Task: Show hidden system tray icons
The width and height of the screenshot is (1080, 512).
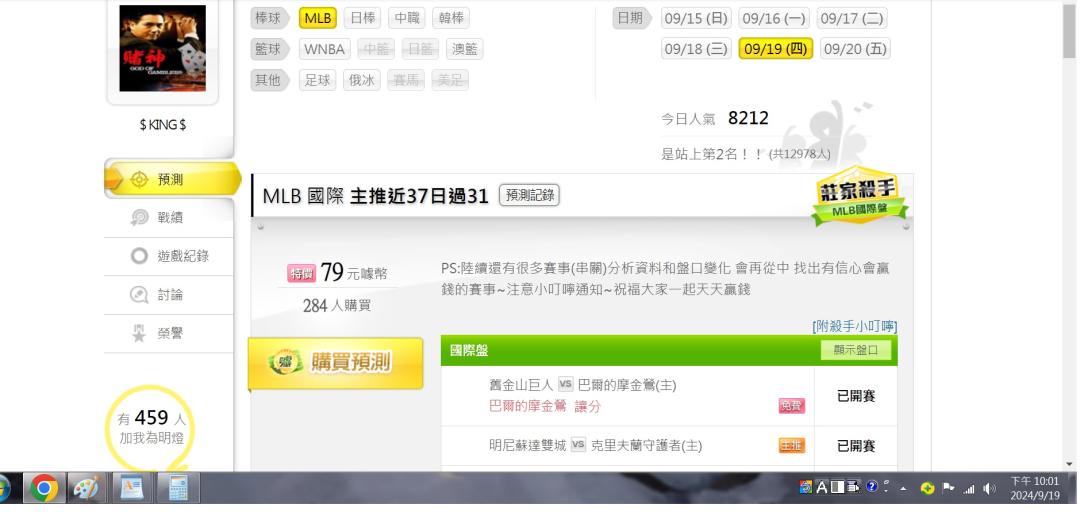Action: (903, 489)
